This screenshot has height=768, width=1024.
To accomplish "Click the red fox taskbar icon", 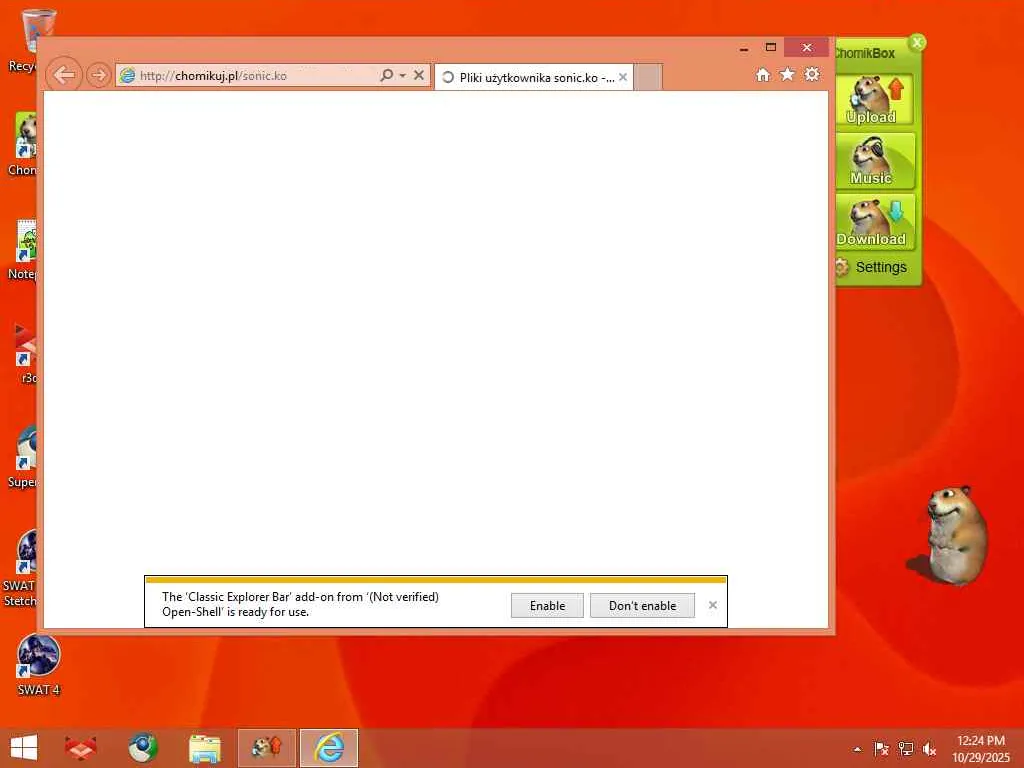I will (81, 748).
